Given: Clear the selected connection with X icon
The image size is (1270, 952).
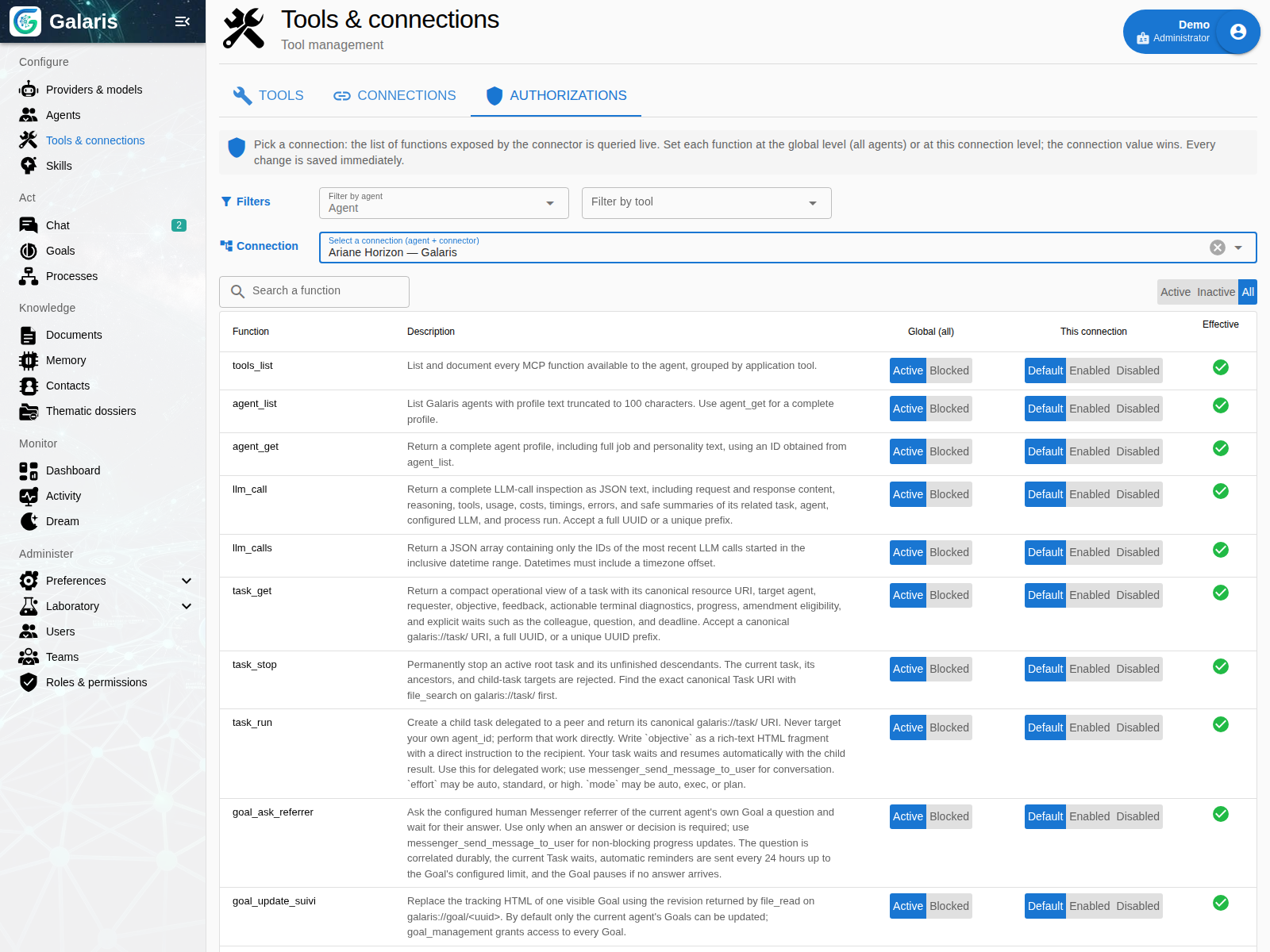Looking at the screenshot, I should 1218,248.
